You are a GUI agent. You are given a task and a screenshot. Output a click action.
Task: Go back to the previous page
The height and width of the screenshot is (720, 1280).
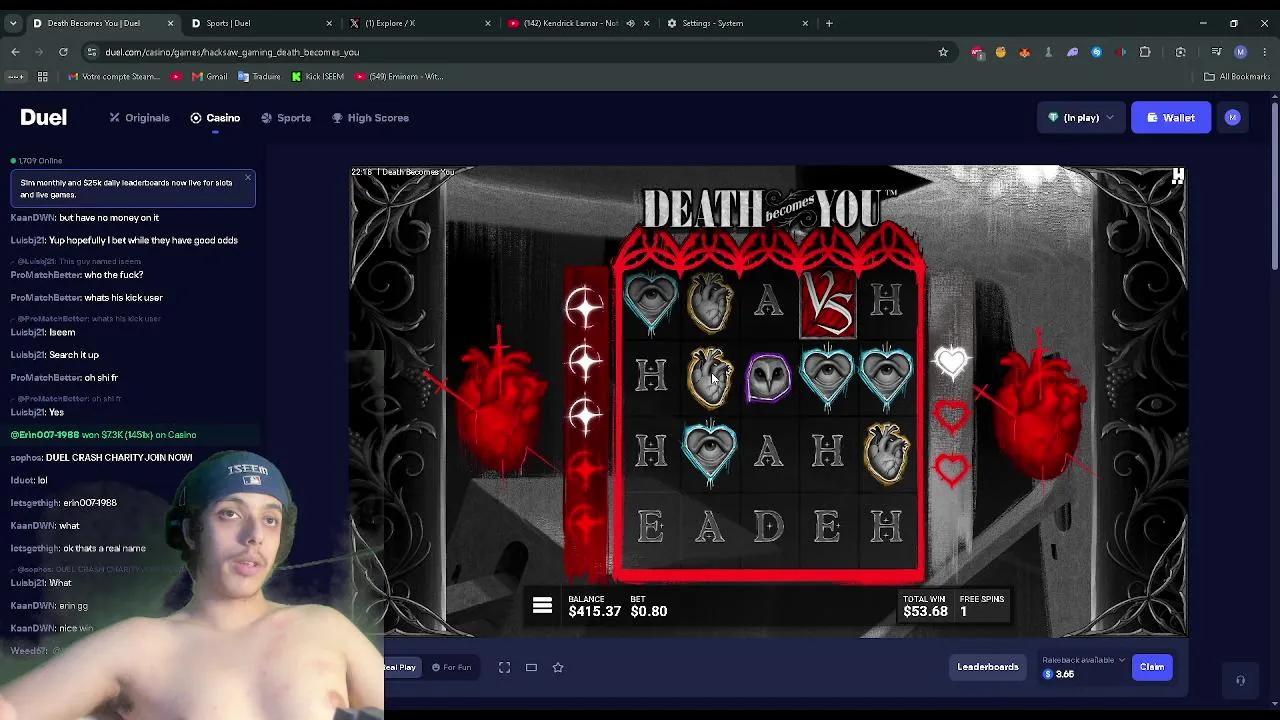point(15,52)
